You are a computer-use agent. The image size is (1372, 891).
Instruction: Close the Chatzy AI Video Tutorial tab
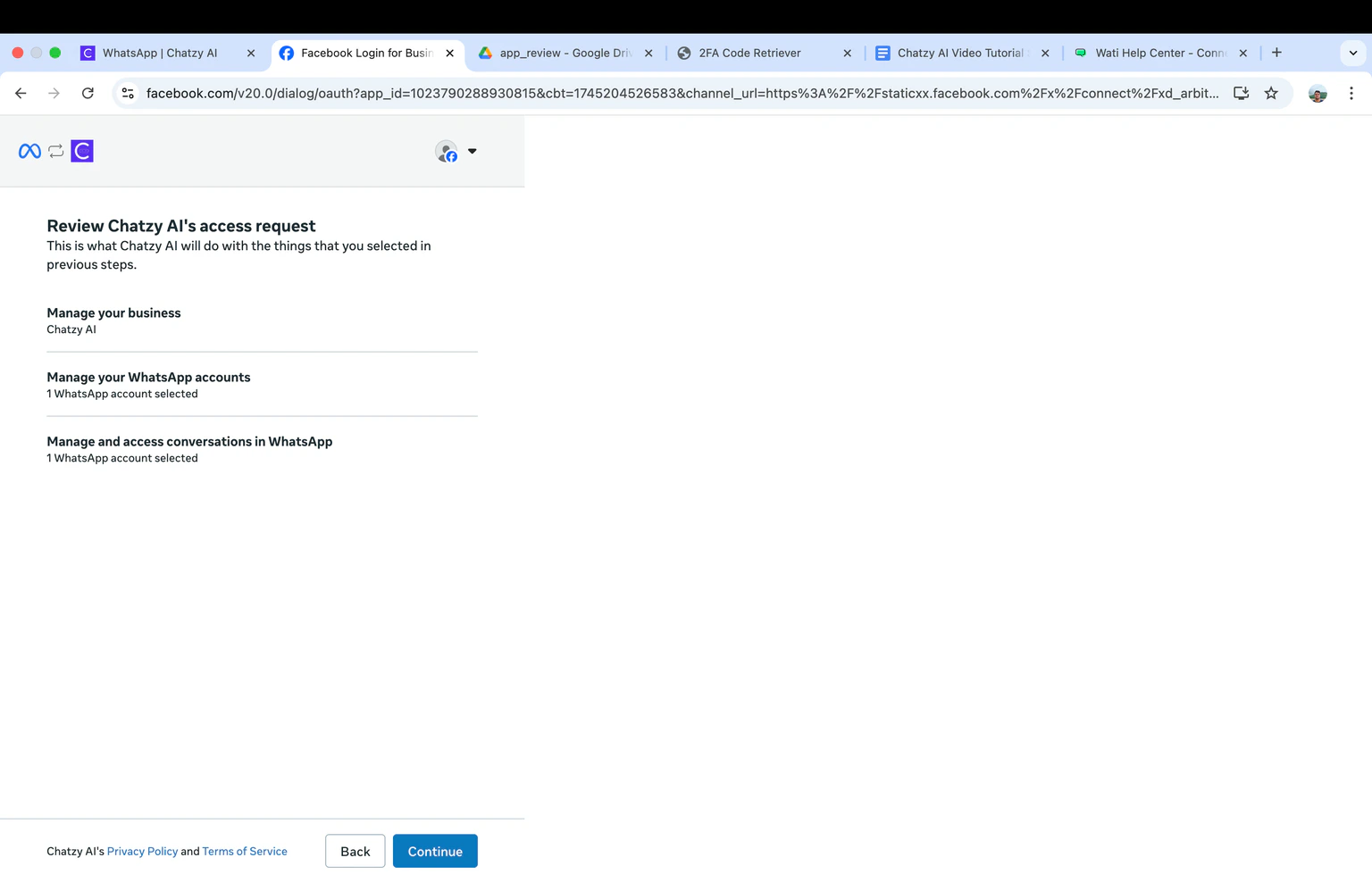pos(1045,53)
